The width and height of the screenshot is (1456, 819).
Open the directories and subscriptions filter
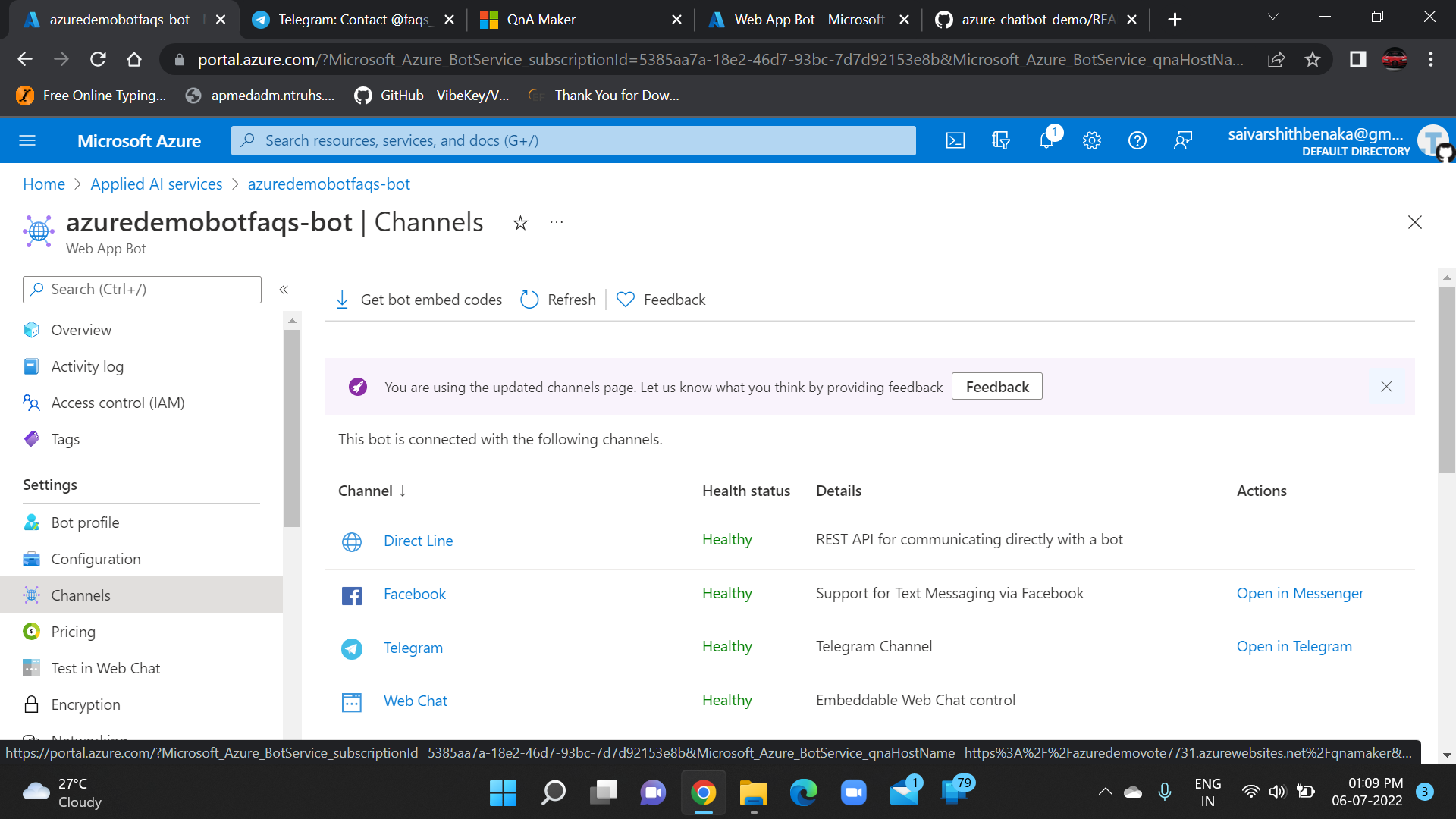click(x=1001, y=140)
